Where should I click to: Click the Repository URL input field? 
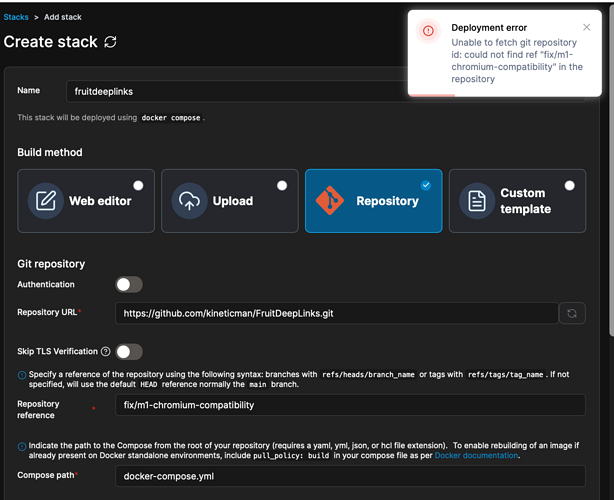(335, 313)
